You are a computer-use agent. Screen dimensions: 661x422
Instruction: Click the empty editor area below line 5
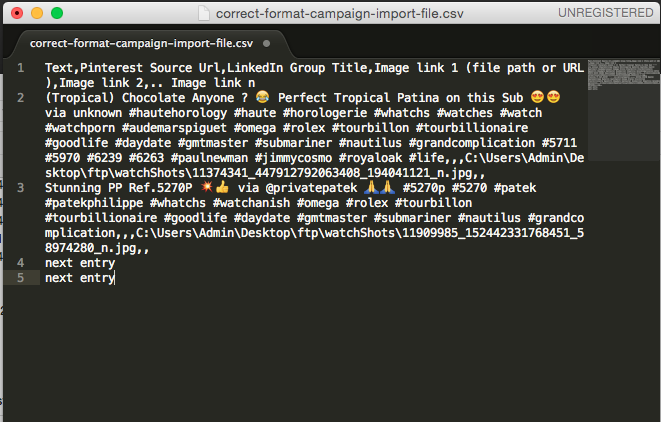pyautogui.click(x=300, y=350)
